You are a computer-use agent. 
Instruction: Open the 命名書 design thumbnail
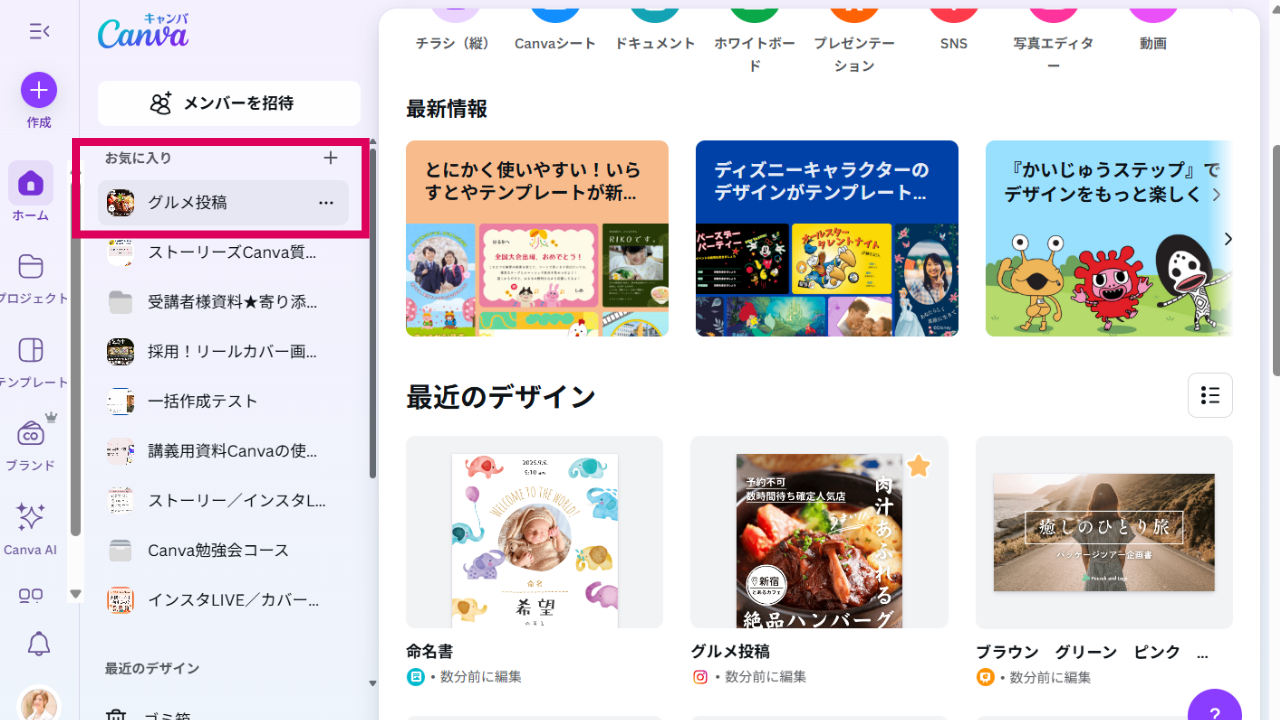(x=534, y=532)
